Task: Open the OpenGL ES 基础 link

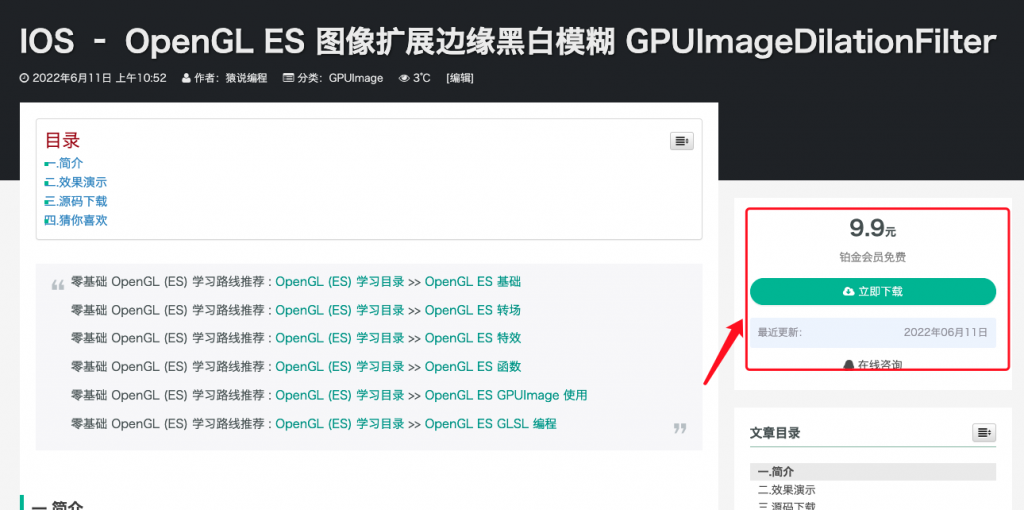Action: click(473, 281)
